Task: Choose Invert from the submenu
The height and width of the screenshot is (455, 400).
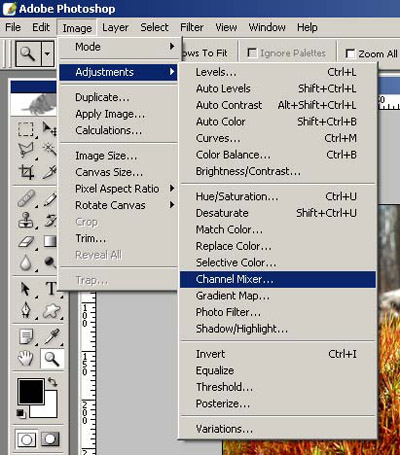Action: (x=277, y=354)
